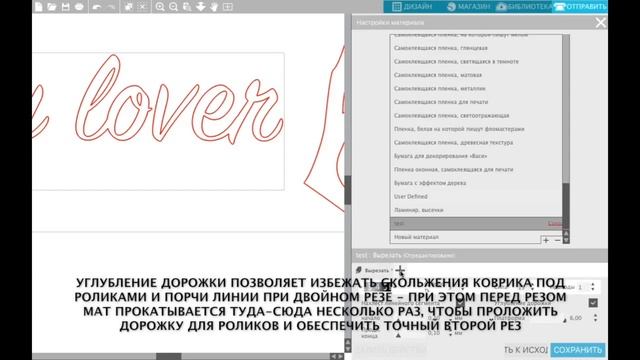This screenshot has width=640, height=360.
Task: Toggle the track enhancing checkbox
Action: pos(593,303)
